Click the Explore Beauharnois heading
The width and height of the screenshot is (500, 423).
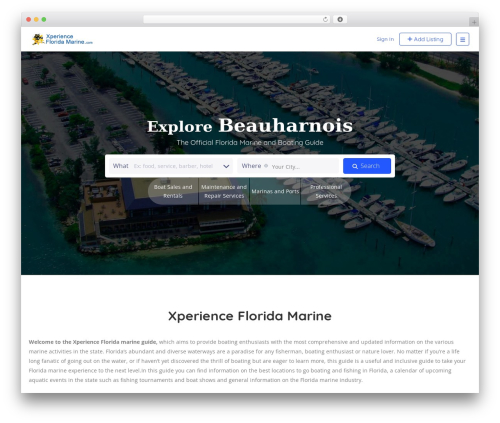pos(250,126)
